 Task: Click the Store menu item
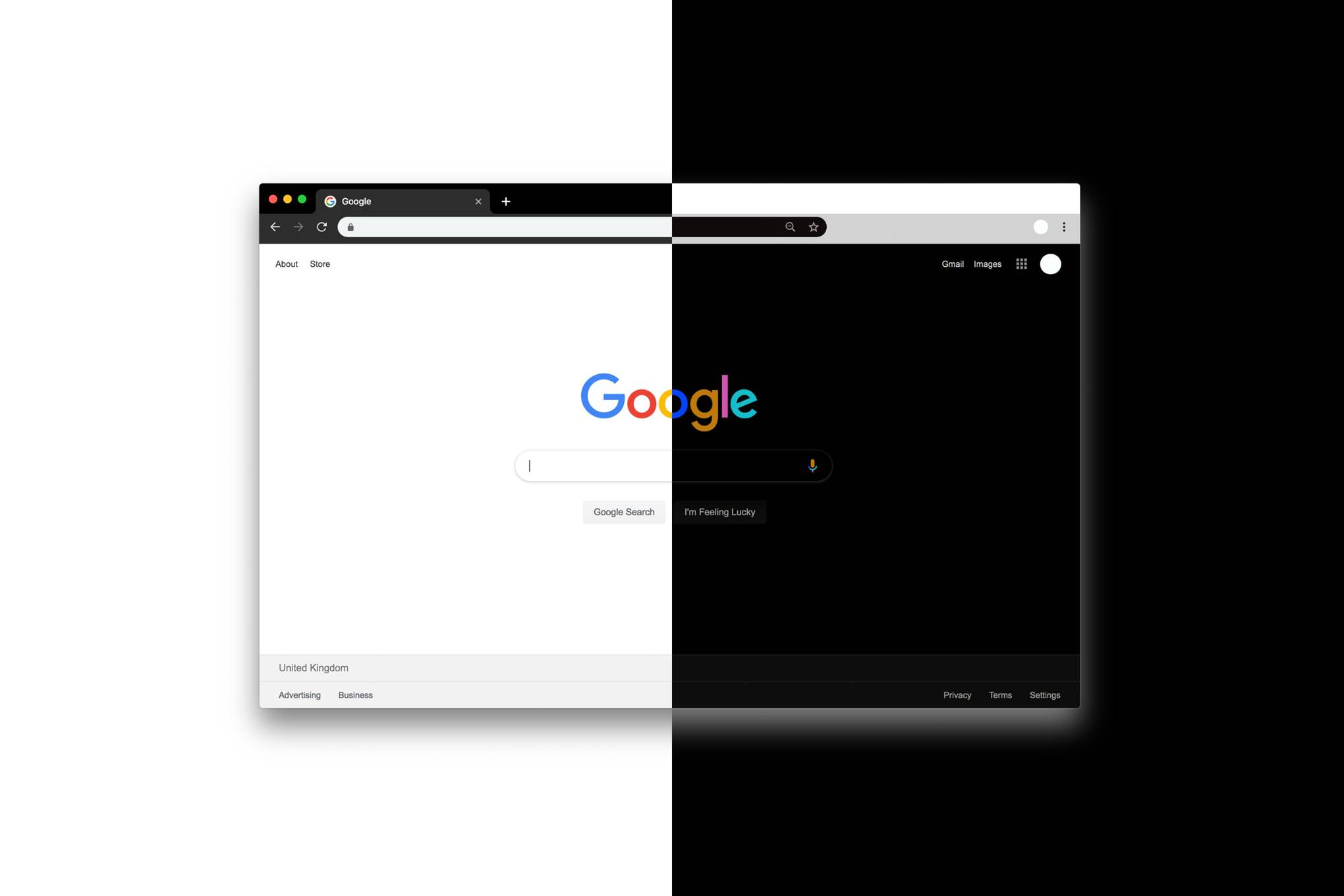pos(319,263)
